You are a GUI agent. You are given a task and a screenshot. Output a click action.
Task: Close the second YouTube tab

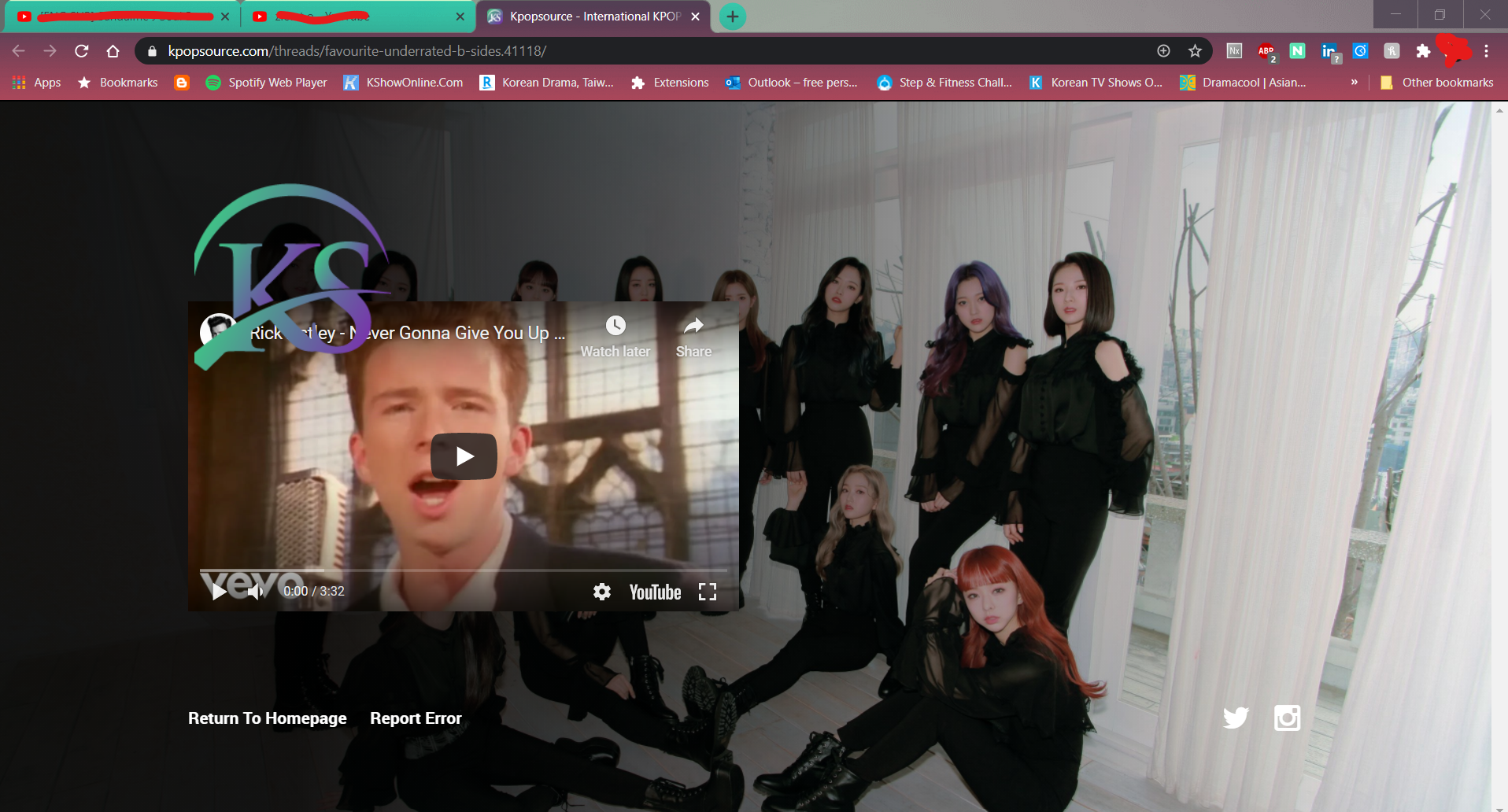(460, 17)
